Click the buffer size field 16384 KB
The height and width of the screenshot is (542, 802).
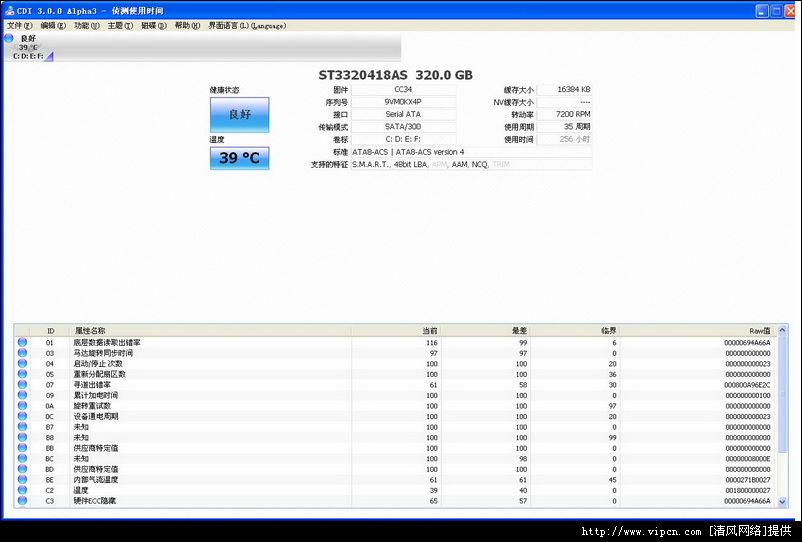565,89
